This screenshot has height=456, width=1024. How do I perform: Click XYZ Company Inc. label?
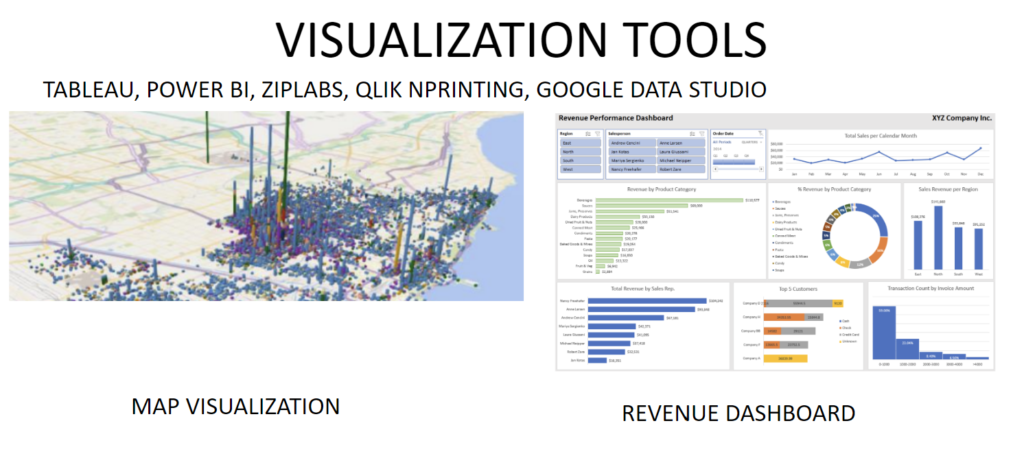point(963,118)
